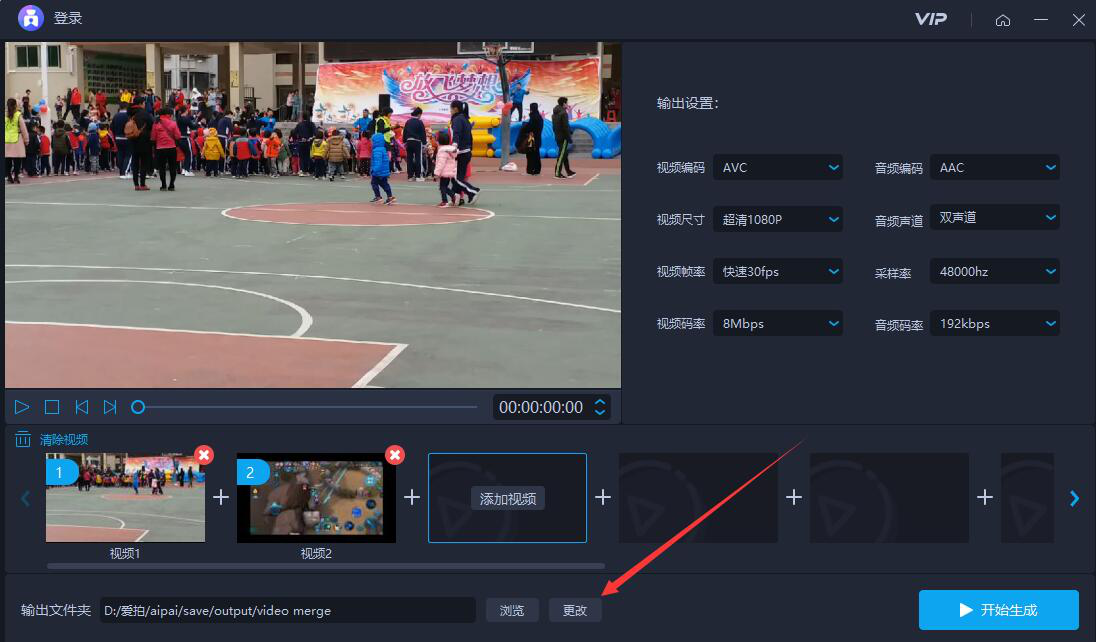Viewport: 1096px width, 642px height.
Task: Click the trash icon beside 清除视频
Action: (x=23, y=439)
